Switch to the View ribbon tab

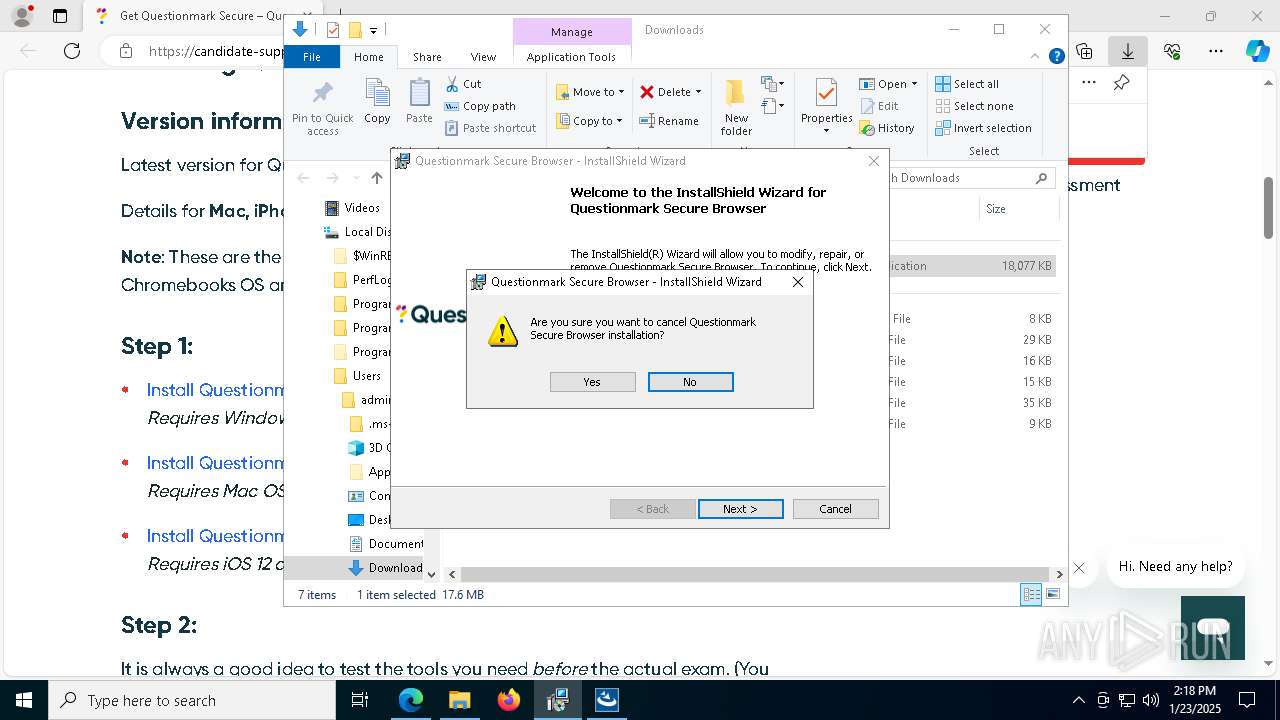click(x=483, y=57)
